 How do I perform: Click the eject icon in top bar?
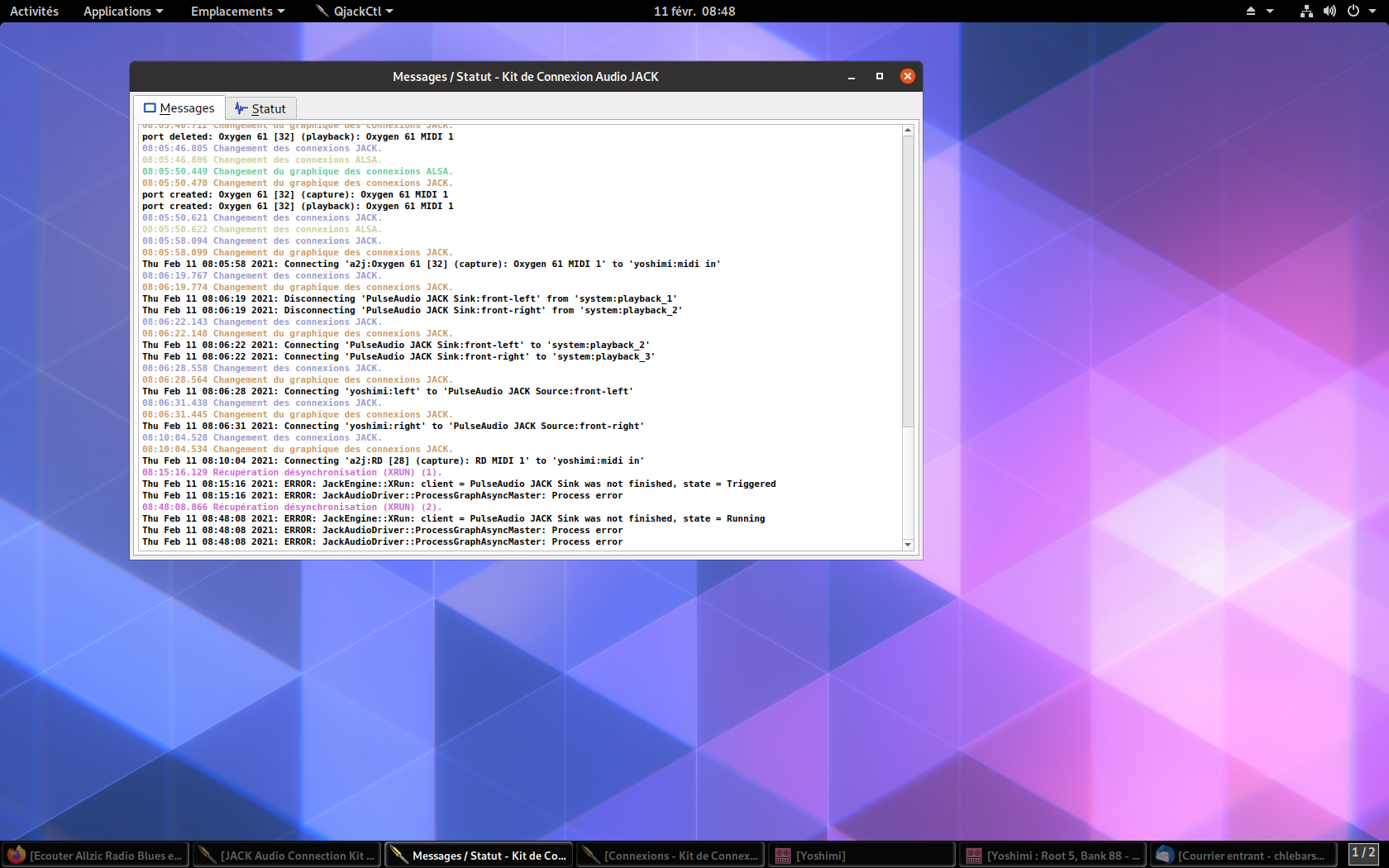coord(1250,11)
